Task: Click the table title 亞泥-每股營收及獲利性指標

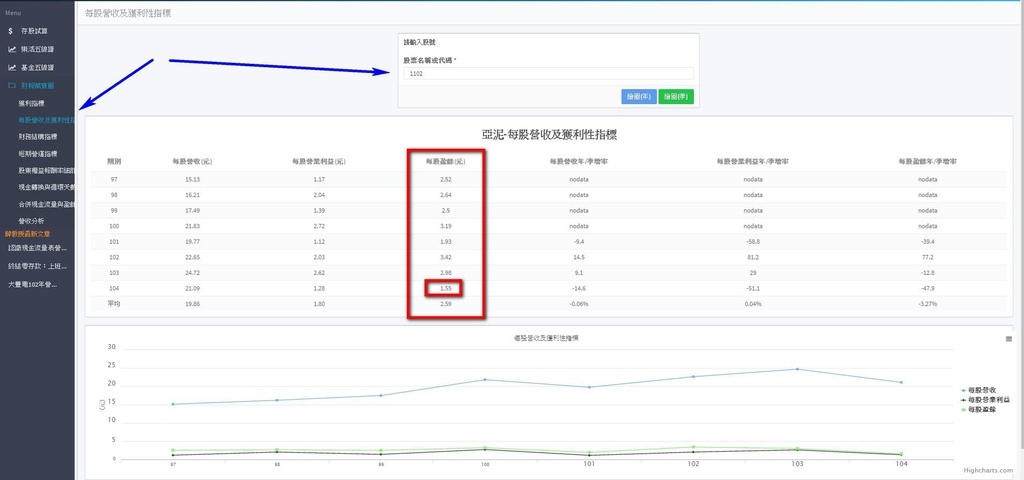Action: [x=549, y=135]
